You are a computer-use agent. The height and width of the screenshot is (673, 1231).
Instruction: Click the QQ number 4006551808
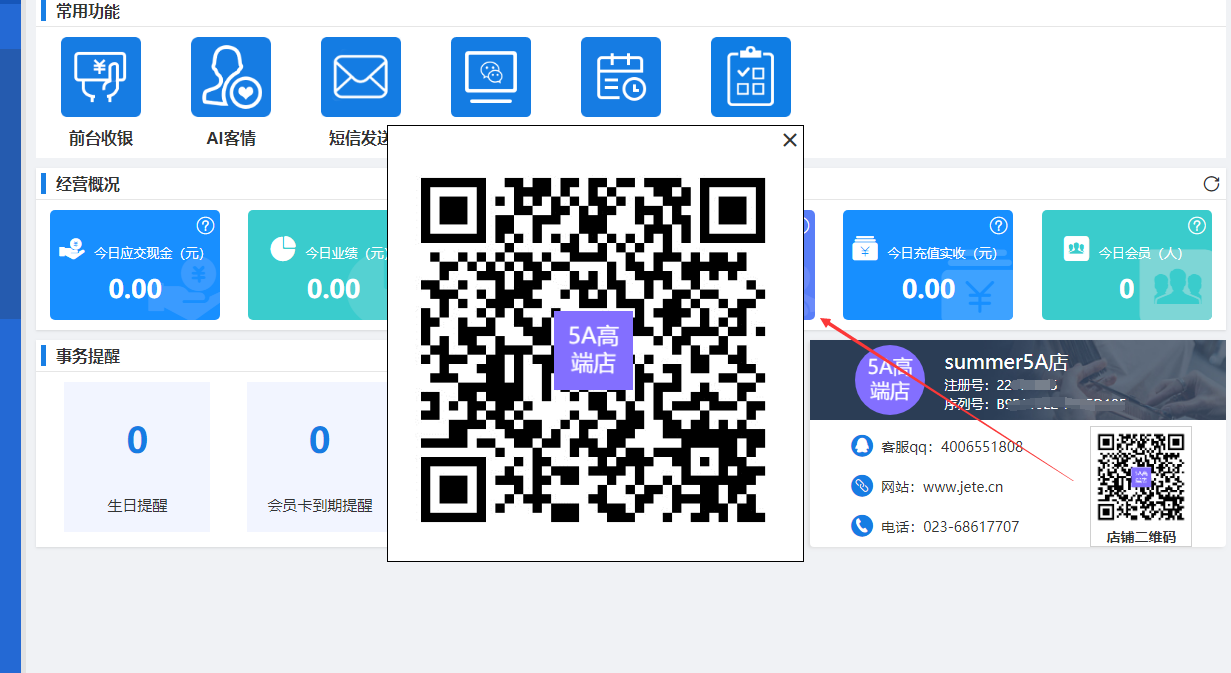pos(982,447)
